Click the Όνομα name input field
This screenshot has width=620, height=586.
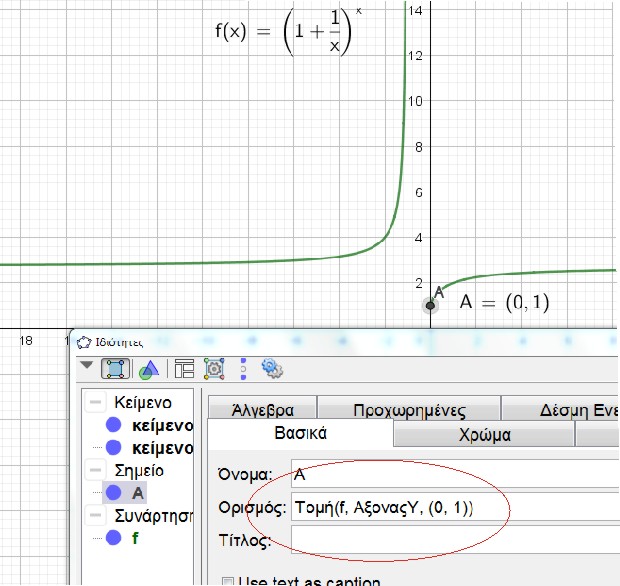[x=455, y=473]
